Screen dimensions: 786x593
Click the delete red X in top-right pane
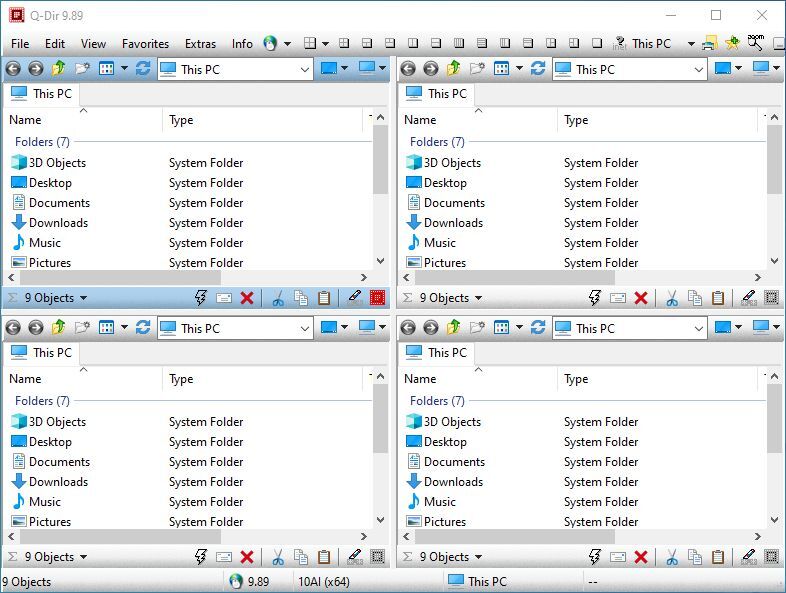tap(641, 298)
